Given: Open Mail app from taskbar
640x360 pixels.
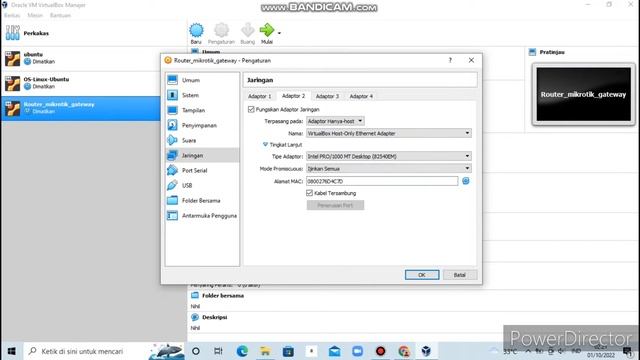Looking at the screenshot, I should 334,351.
